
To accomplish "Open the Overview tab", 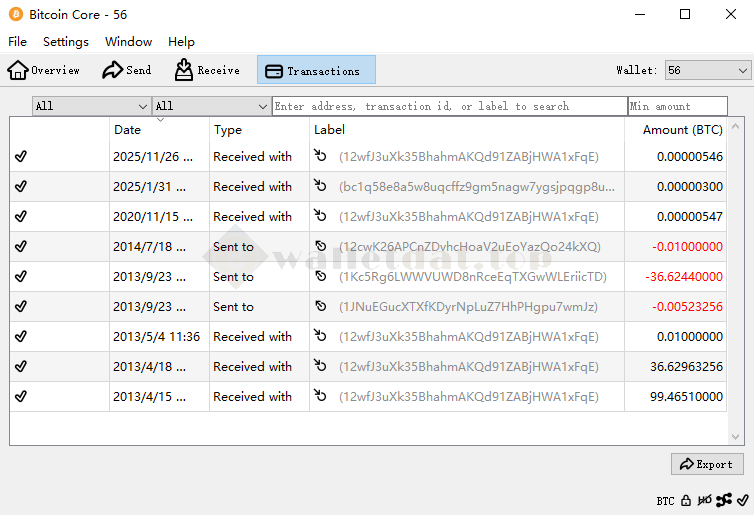I will [x=44, y=70].
